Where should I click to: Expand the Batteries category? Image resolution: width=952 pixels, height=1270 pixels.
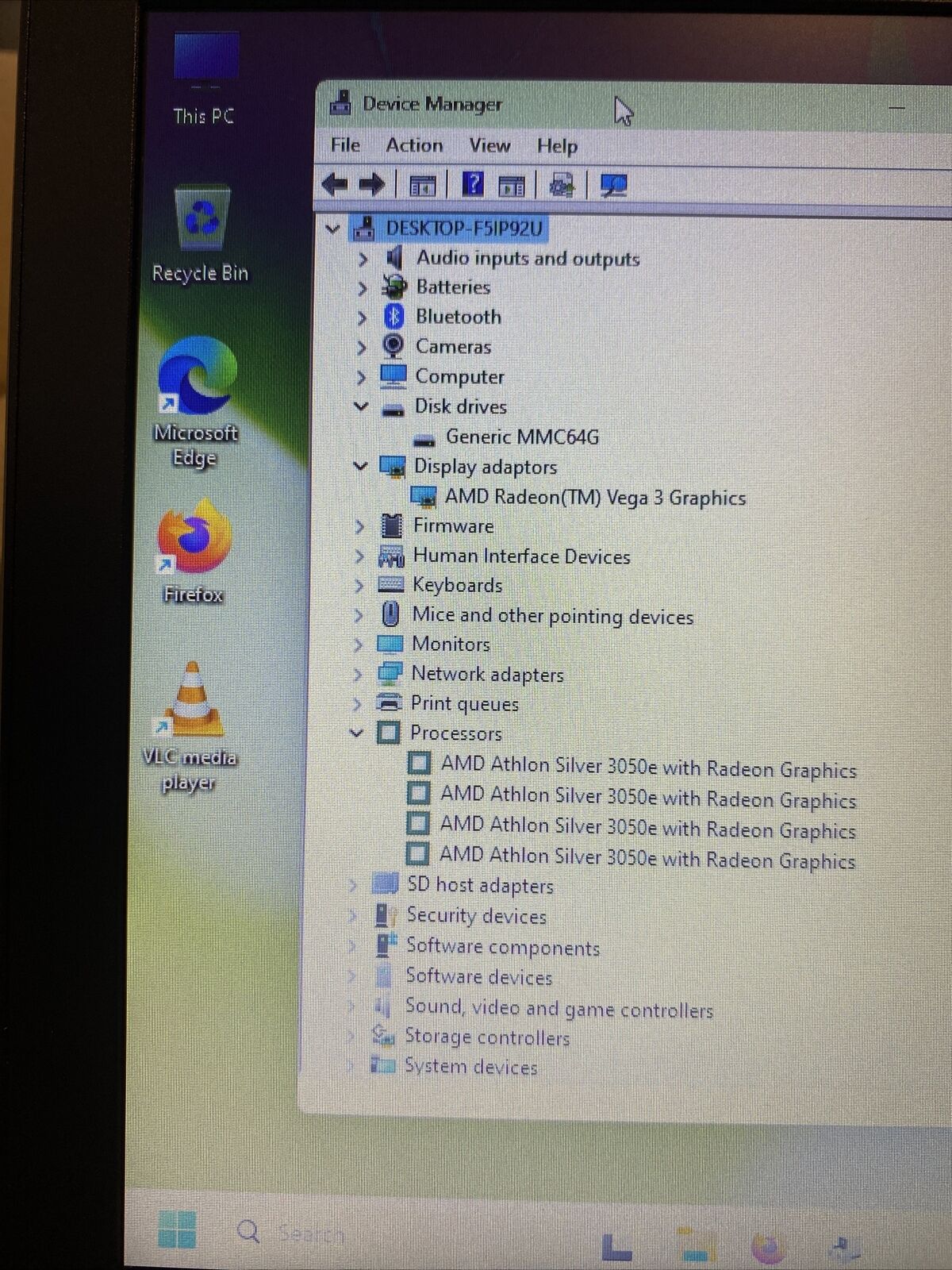363,288
